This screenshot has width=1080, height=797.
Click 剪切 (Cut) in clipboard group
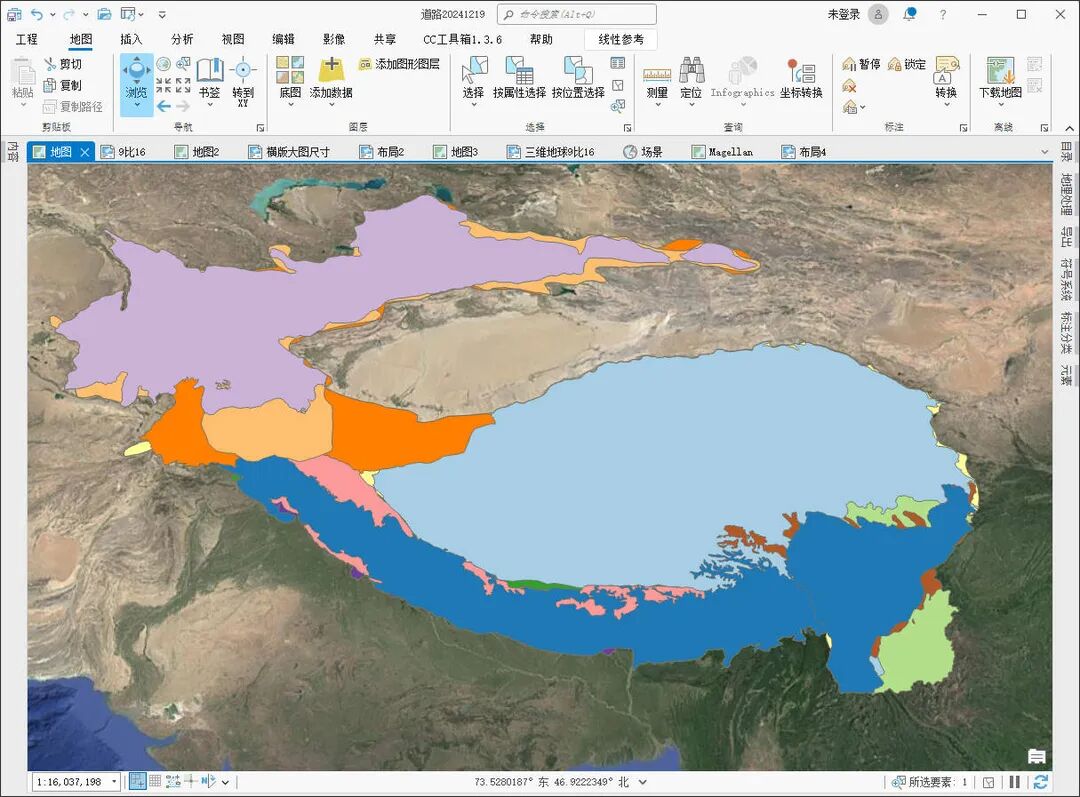point(63,64)
